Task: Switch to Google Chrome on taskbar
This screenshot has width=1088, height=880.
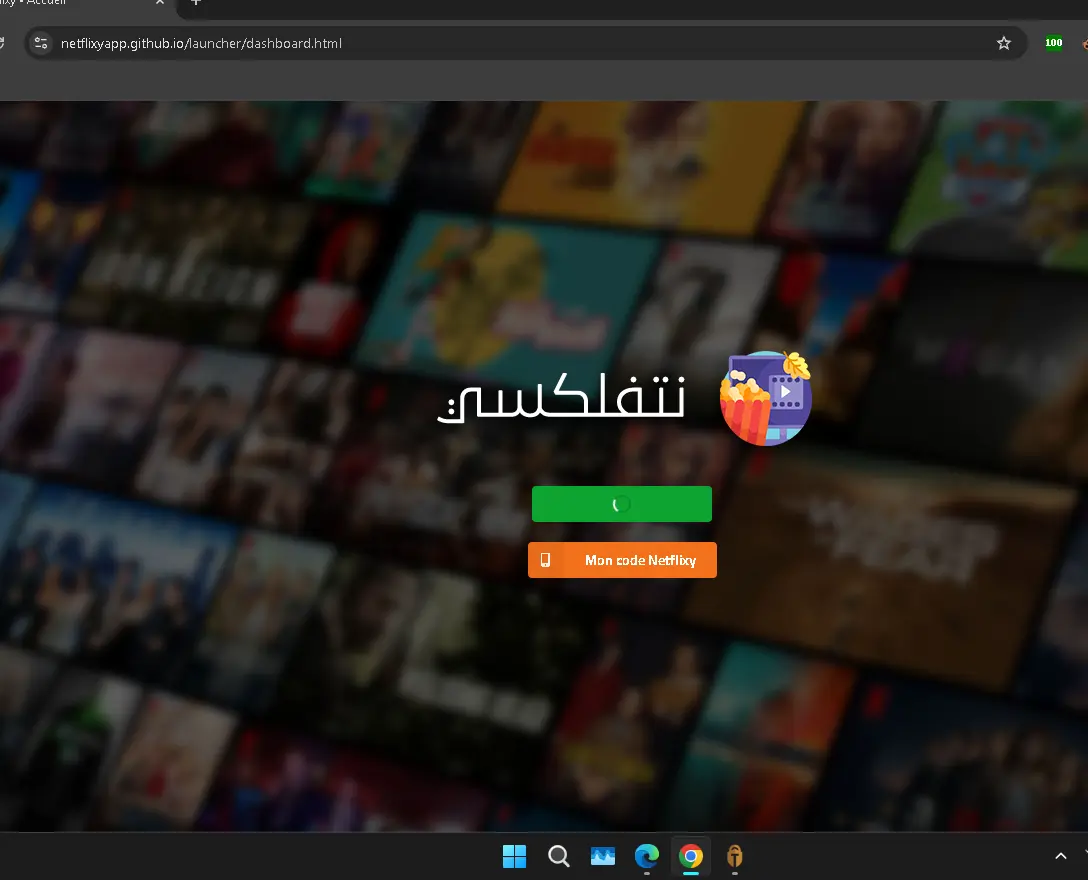Action: [x=690, y=856]
